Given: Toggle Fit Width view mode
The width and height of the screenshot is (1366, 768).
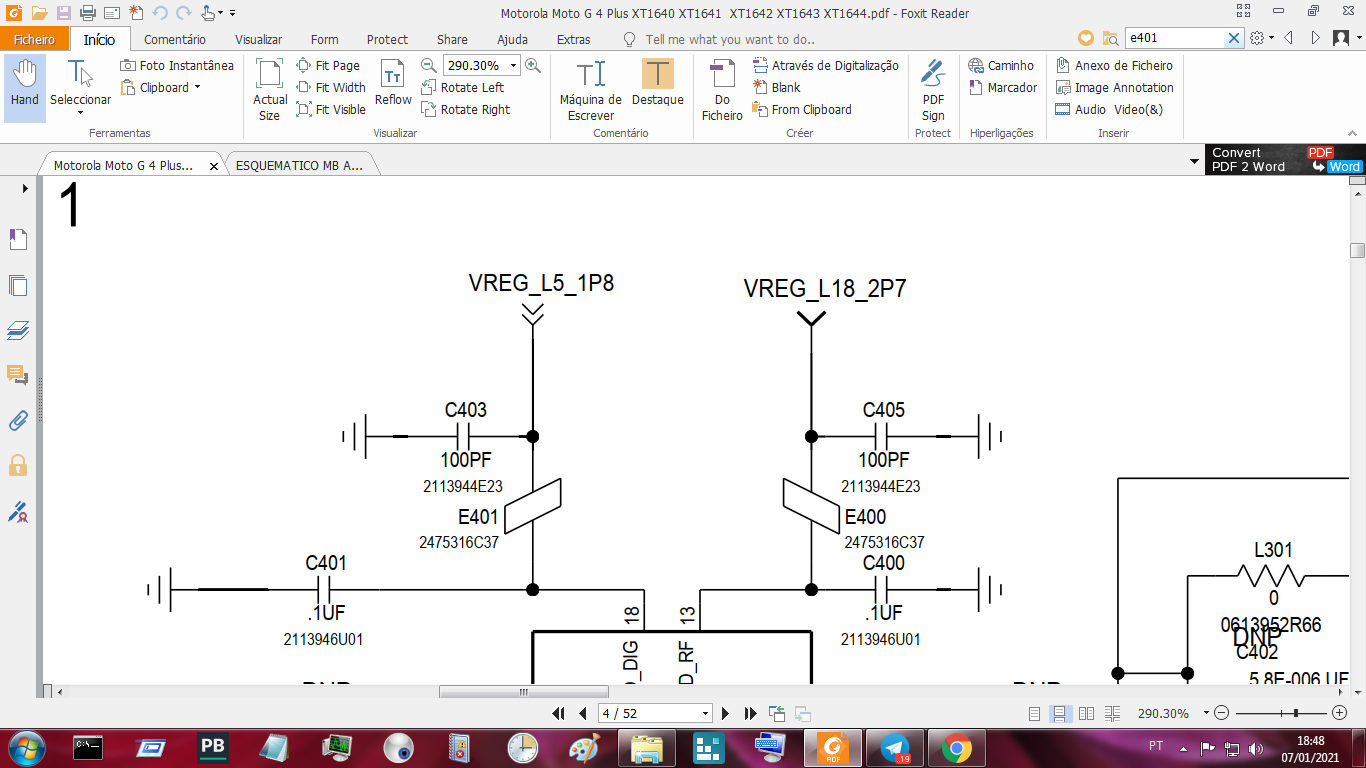Looking at the screenshot, I should [x=331, y=87].
